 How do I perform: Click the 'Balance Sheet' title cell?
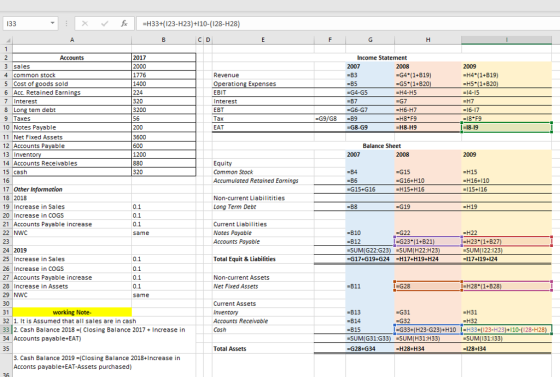coord(382,146)
